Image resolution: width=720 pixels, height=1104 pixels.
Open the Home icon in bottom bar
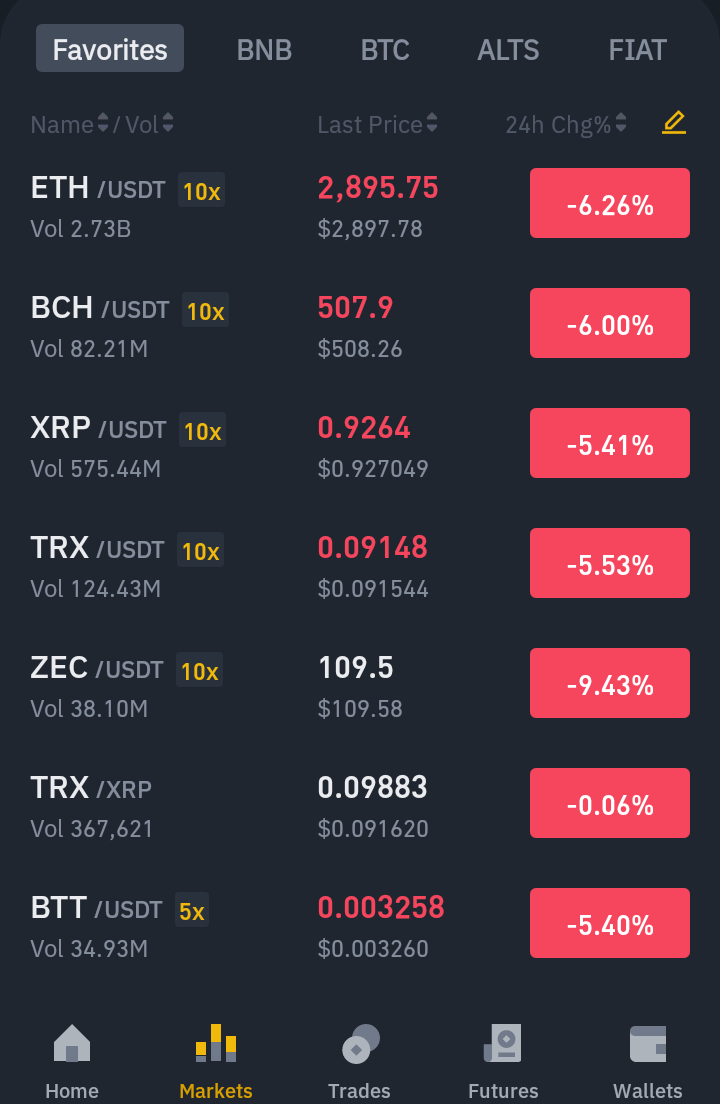(x=72, y=1043)
